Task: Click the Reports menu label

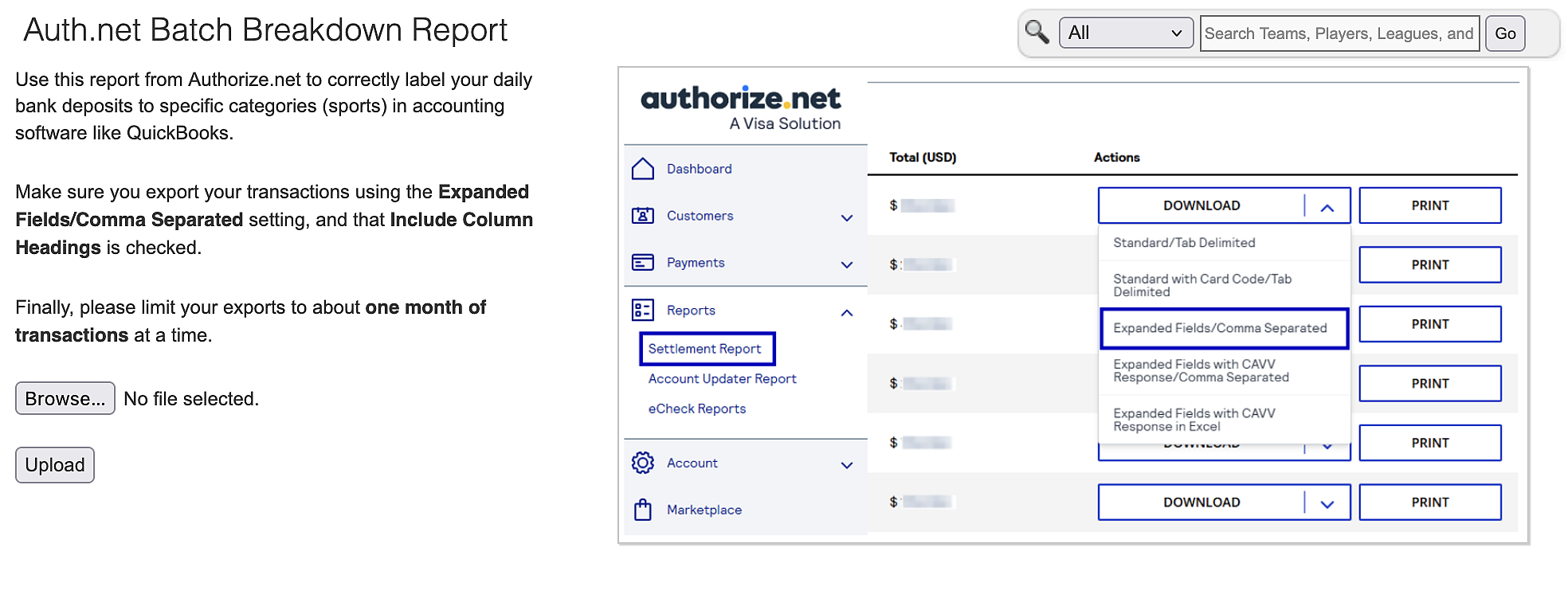Action: tap(691, 311)
